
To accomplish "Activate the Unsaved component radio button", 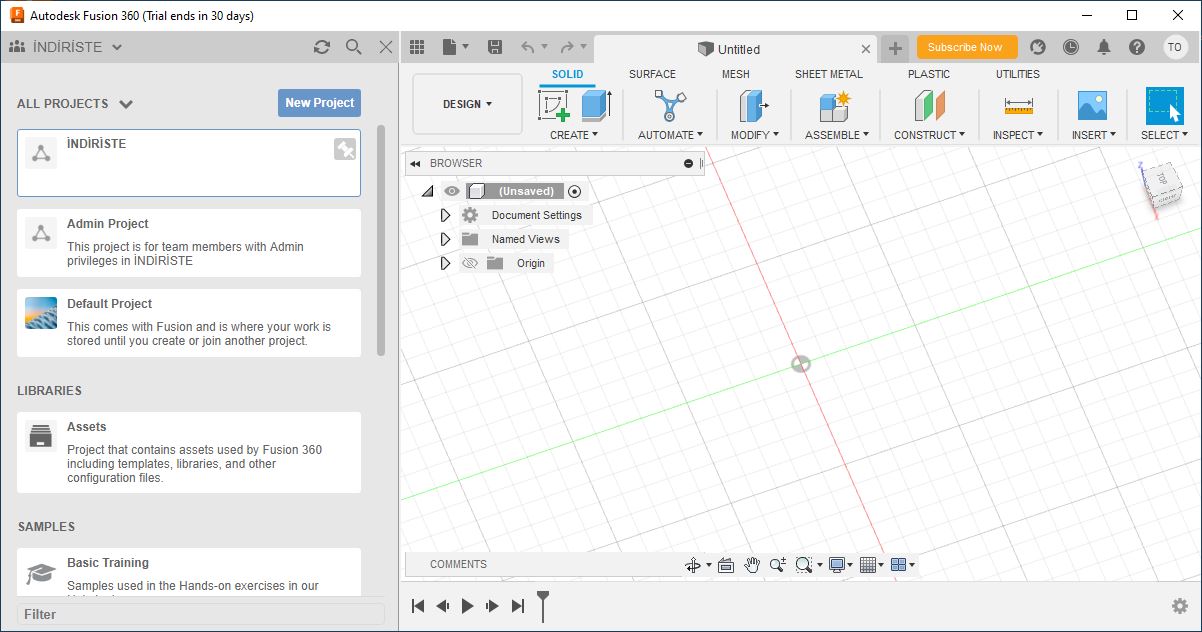I will [574, 191].
